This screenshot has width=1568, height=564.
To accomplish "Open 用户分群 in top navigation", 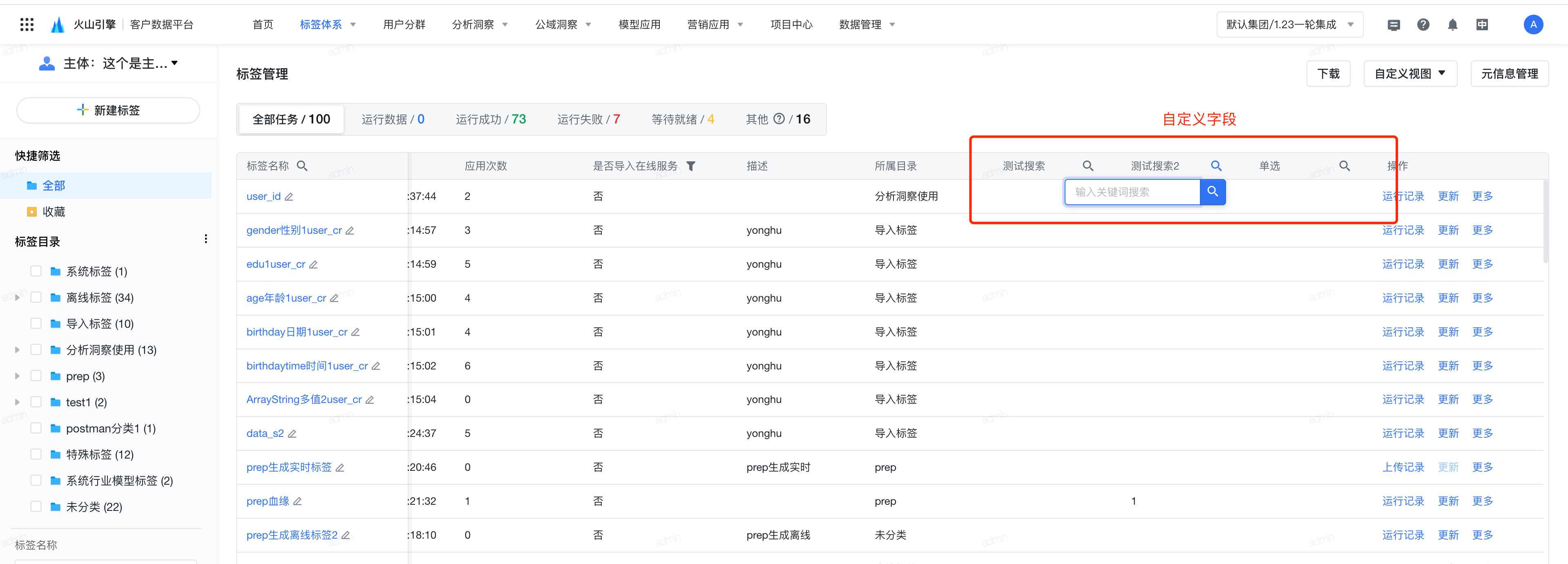I will 404,25.
